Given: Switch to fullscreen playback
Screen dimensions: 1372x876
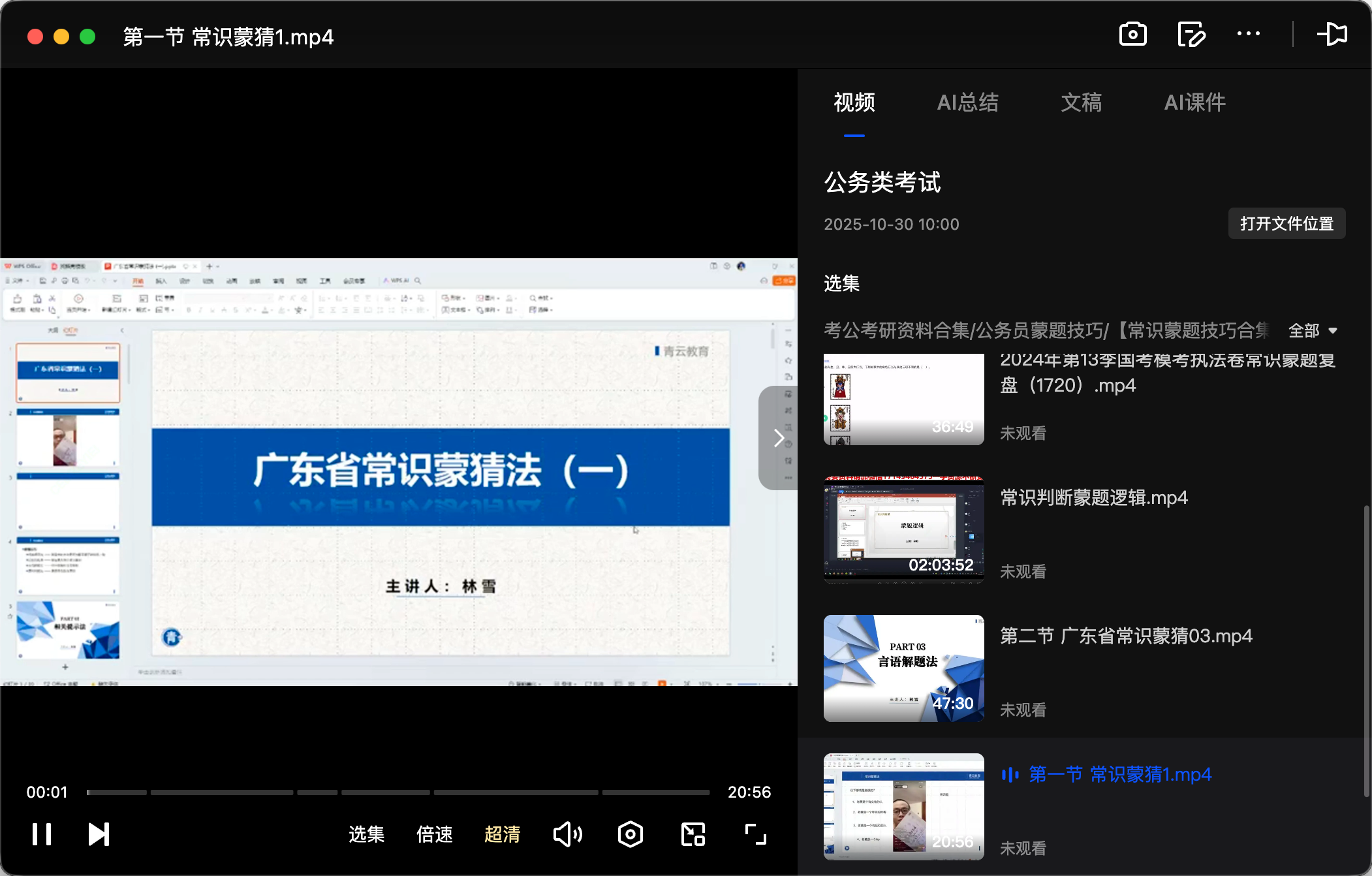Looking at the screenshot, I should (x=754, y=834).
